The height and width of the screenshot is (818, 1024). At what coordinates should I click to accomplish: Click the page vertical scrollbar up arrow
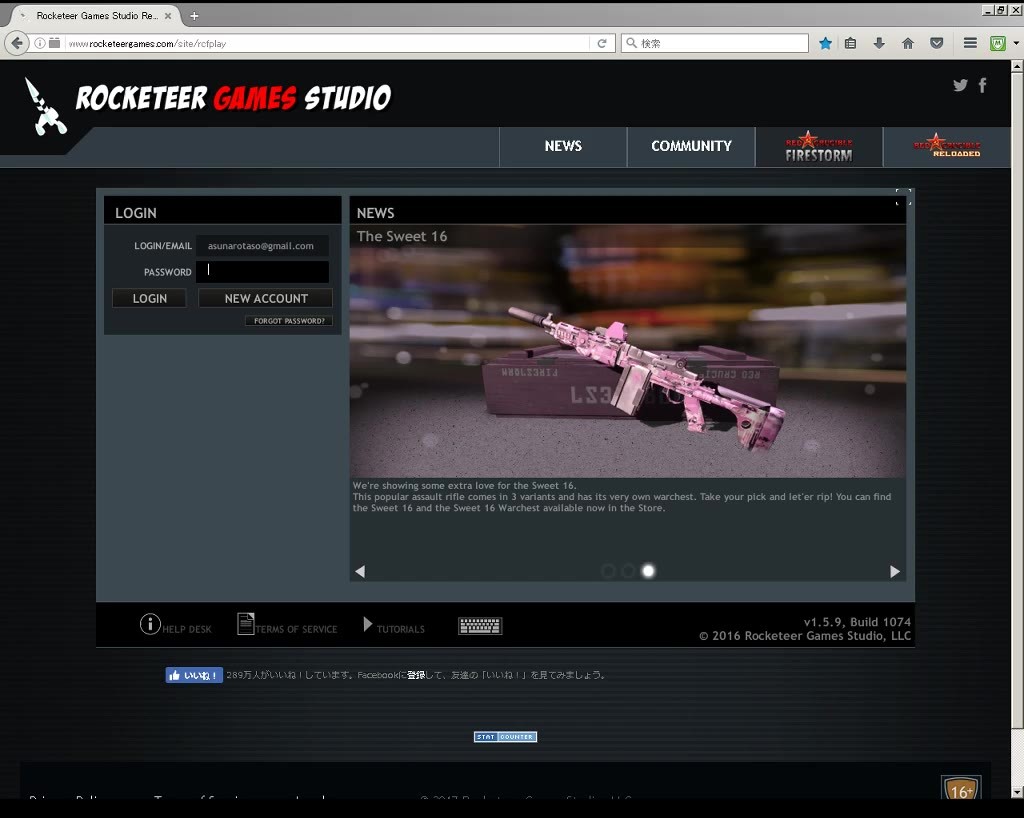1017,67
